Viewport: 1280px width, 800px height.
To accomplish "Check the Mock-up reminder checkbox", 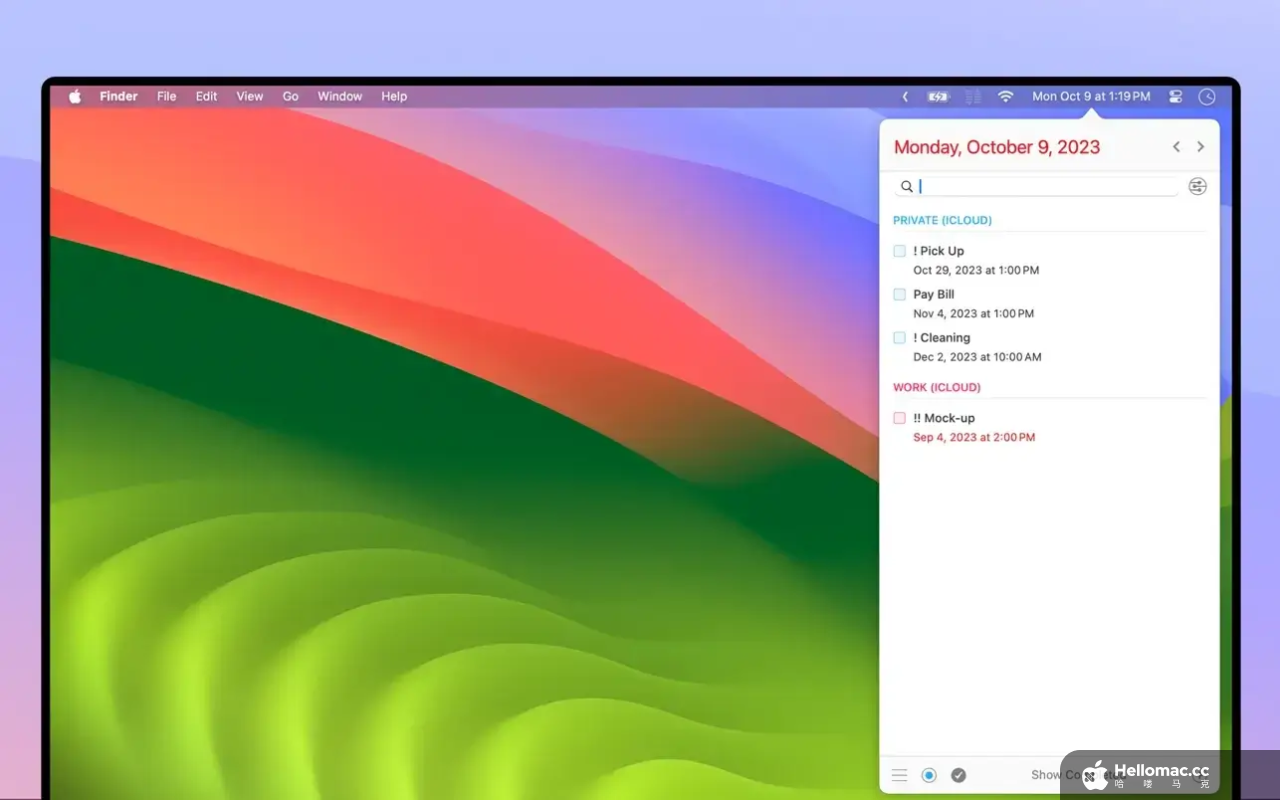I will (900, 418).
